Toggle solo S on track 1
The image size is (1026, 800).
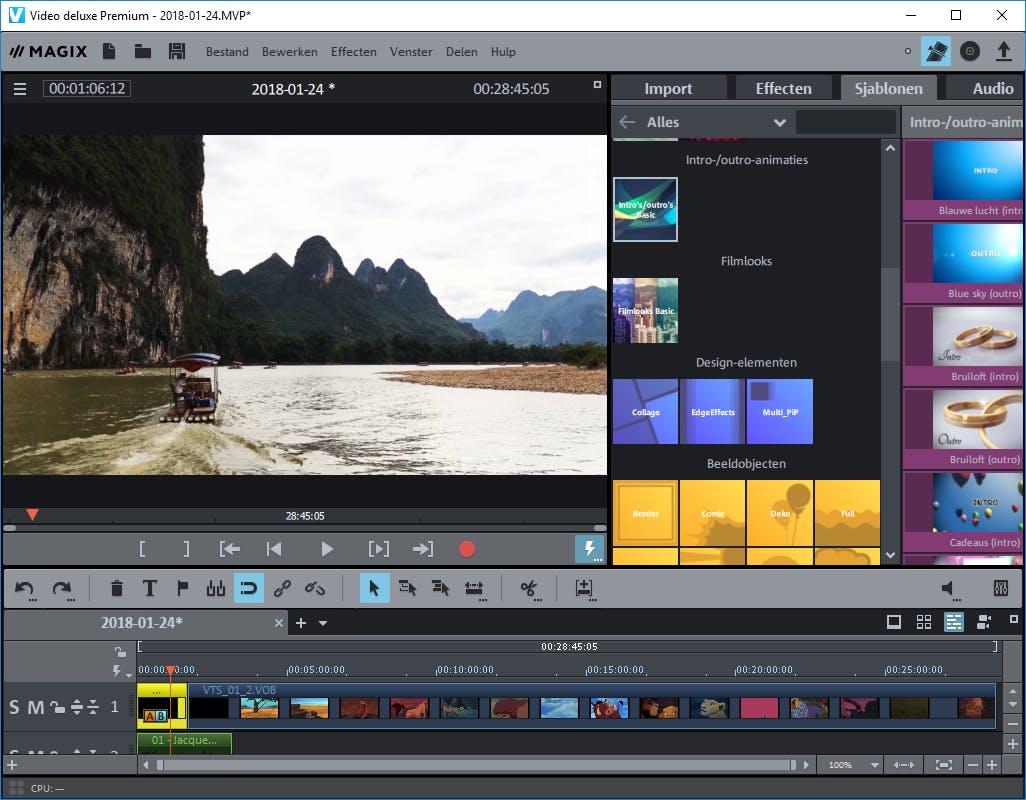click(14, 708)
